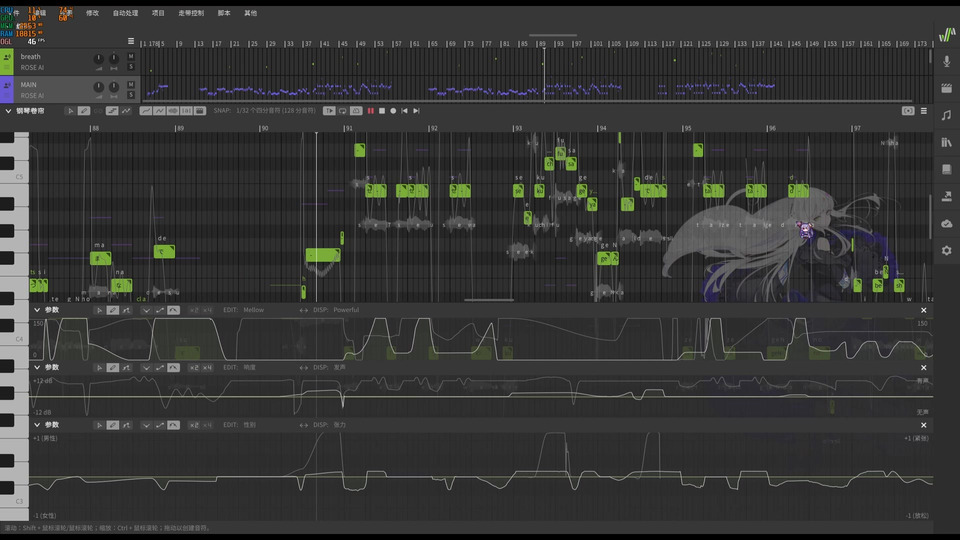Screen dimensions: 960x540
Task: Mute the breath track
Action: click(131, 56)
